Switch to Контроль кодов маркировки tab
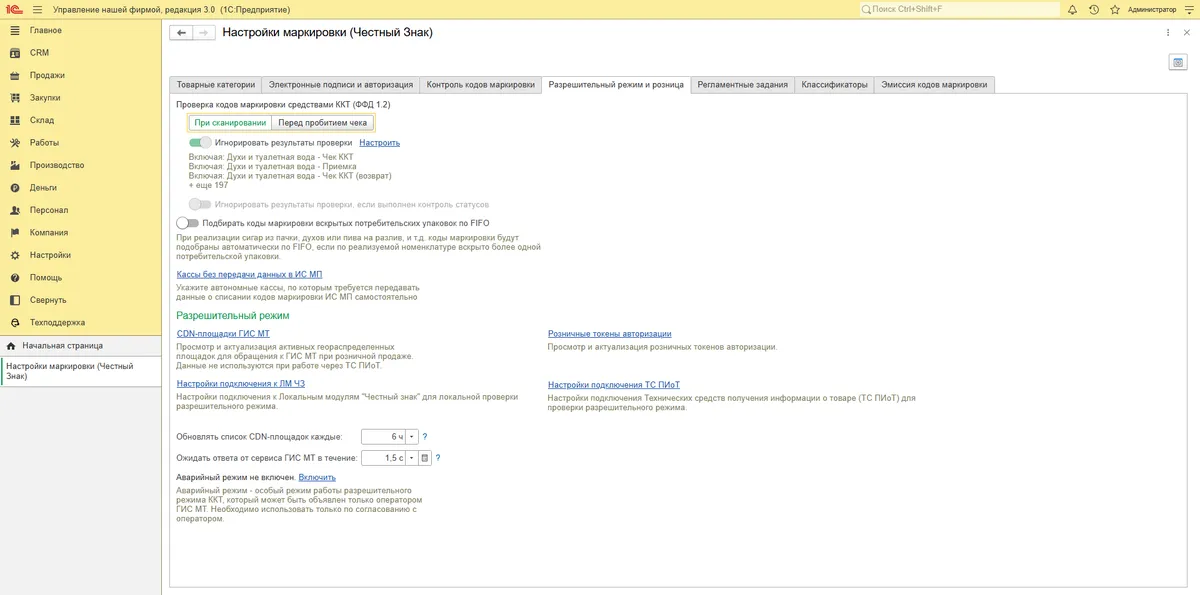The image size is (1200, 595). tap(480, 85)
